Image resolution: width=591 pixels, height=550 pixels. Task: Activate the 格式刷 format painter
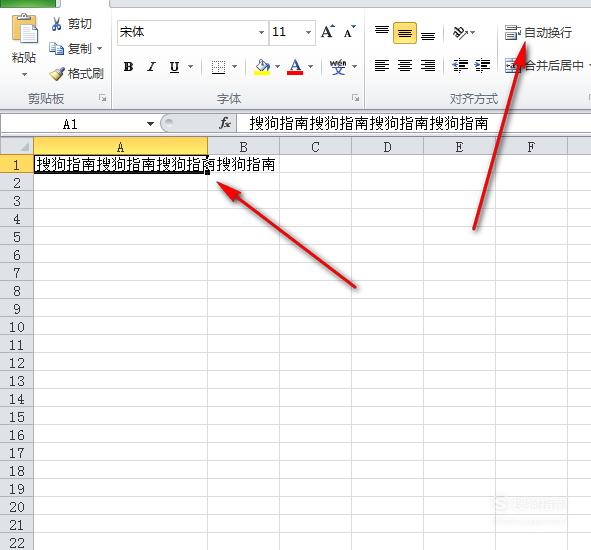(77, 74)
